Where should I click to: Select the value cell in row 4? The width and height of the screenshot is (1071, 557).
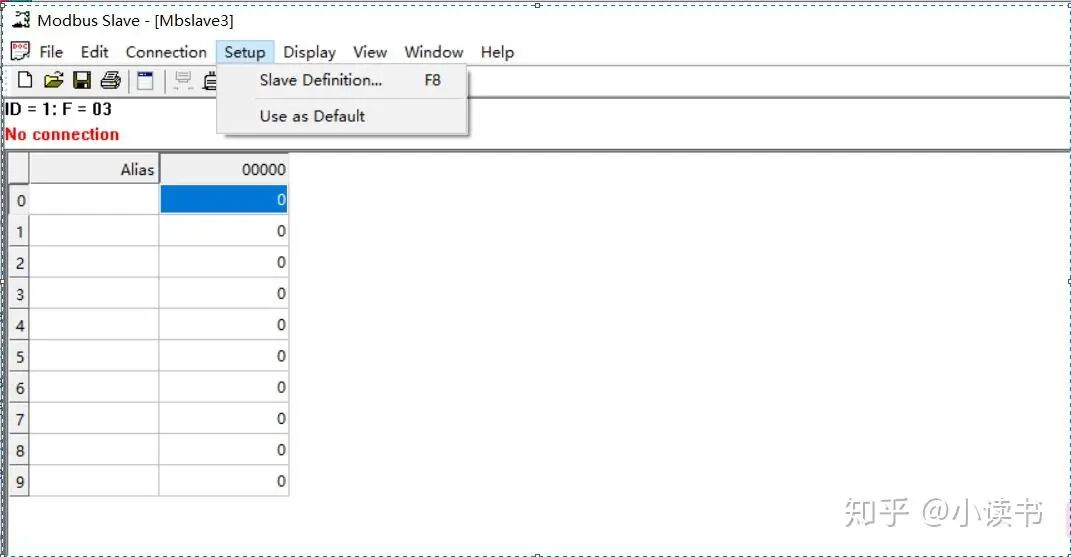(x=224, y=325)
